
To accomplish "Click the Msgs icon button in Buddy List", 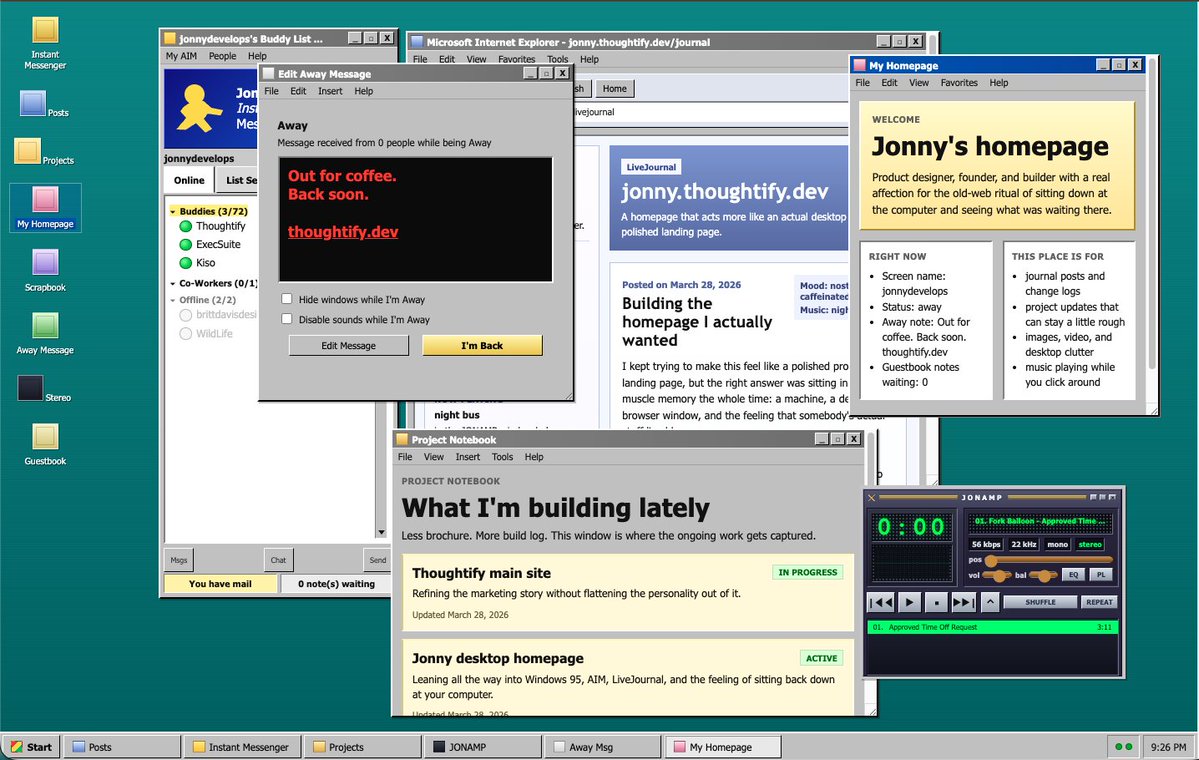I will click(179, 560).
